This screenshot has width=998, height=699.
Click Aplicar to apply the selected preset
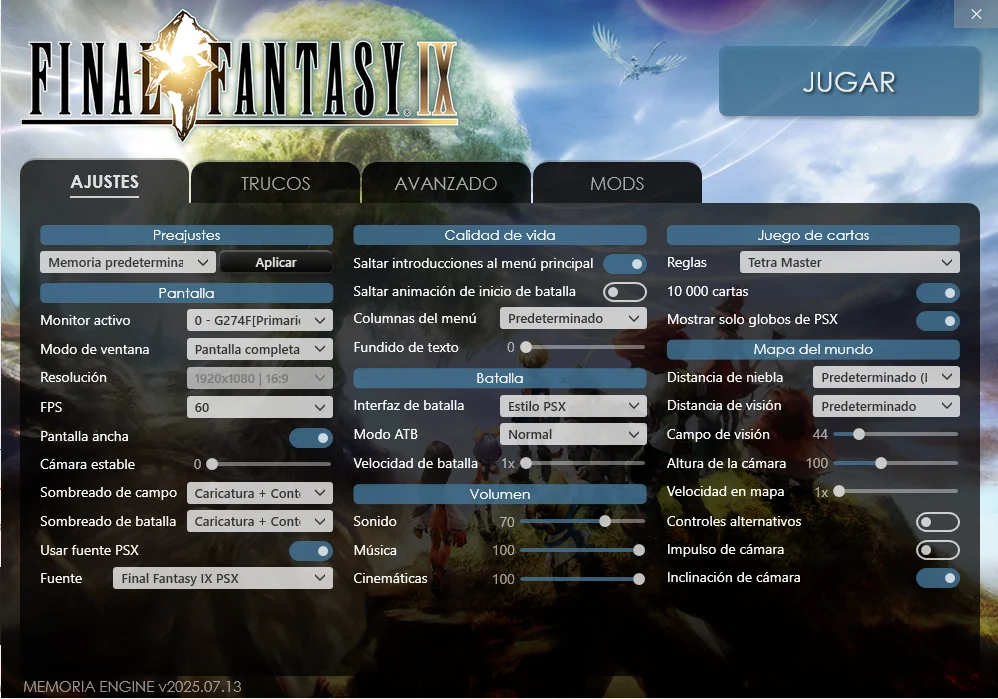(x=276, y=262)
